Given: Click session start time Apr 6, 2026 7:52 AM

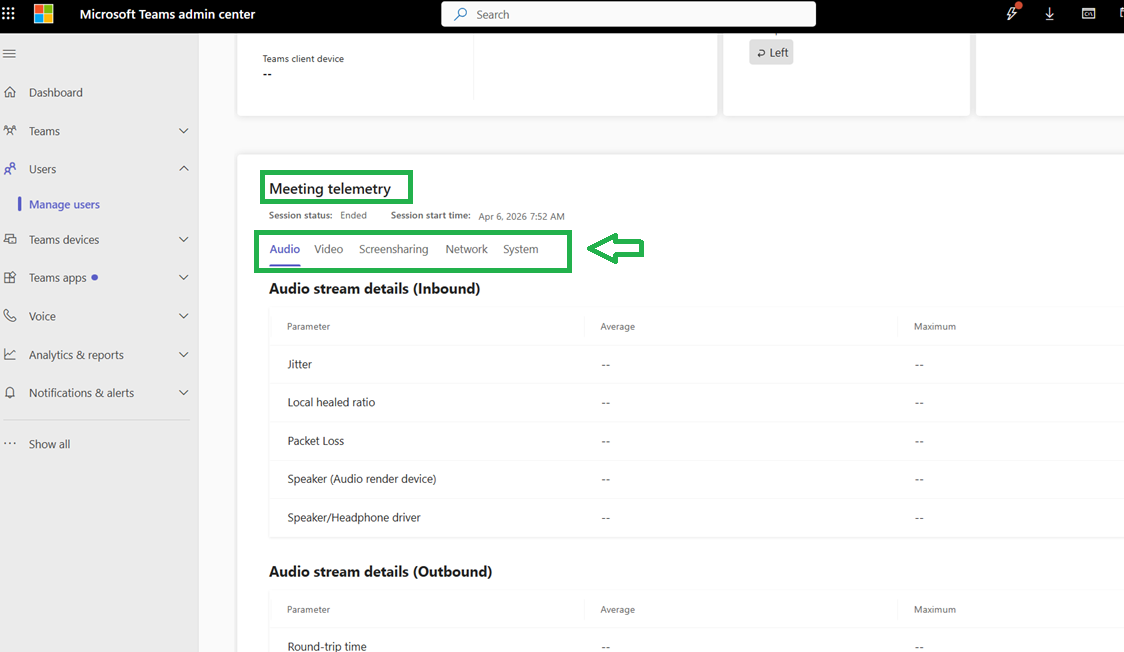Looking at the screenshot, I should [521, 216].
